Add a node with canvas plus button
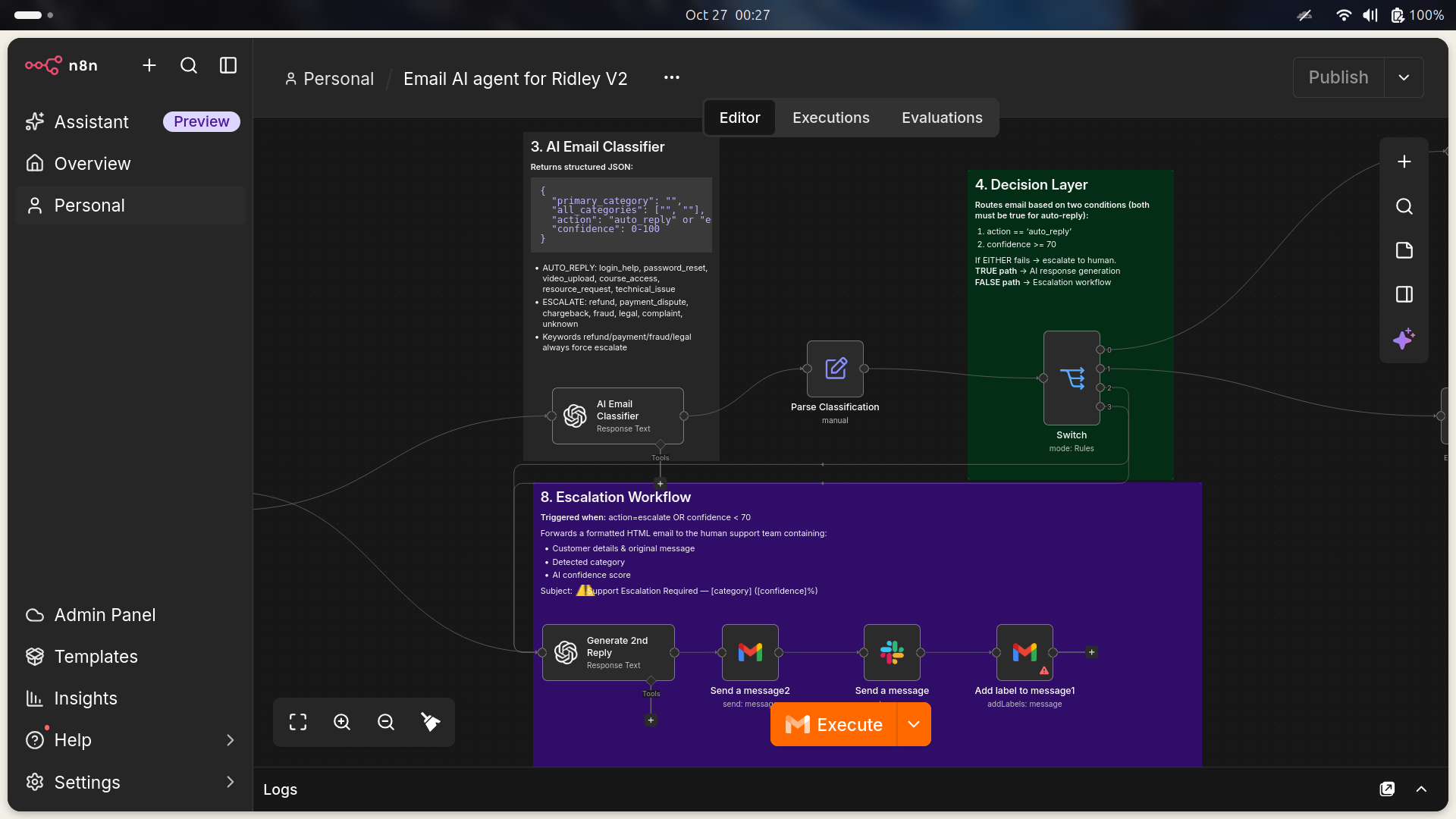The width and height of the screenshot is (1456, 819). (x=1404, y=162)
